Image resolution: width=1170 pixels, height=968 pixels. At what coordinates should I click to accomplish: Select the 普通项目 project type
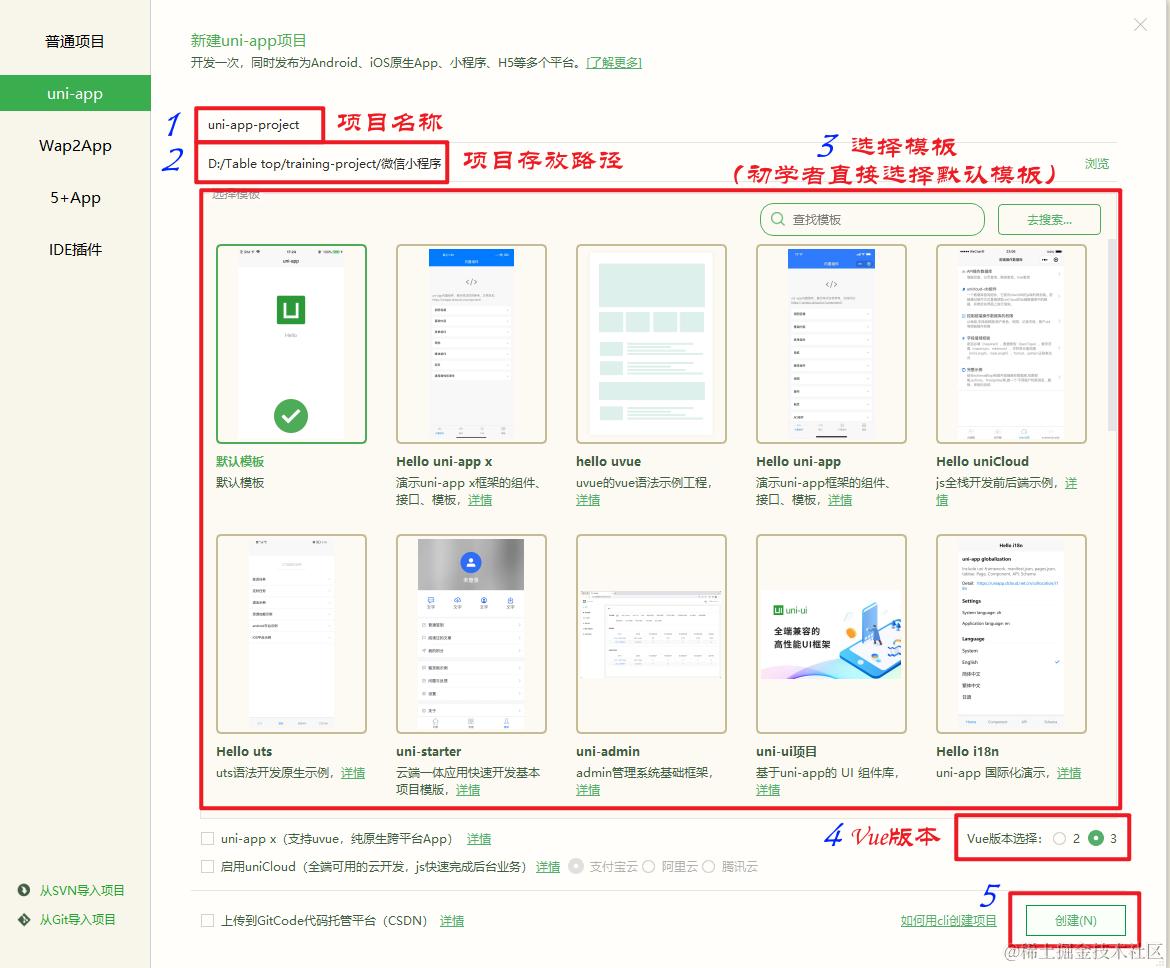pyautogui.click(x=75, y=42)
